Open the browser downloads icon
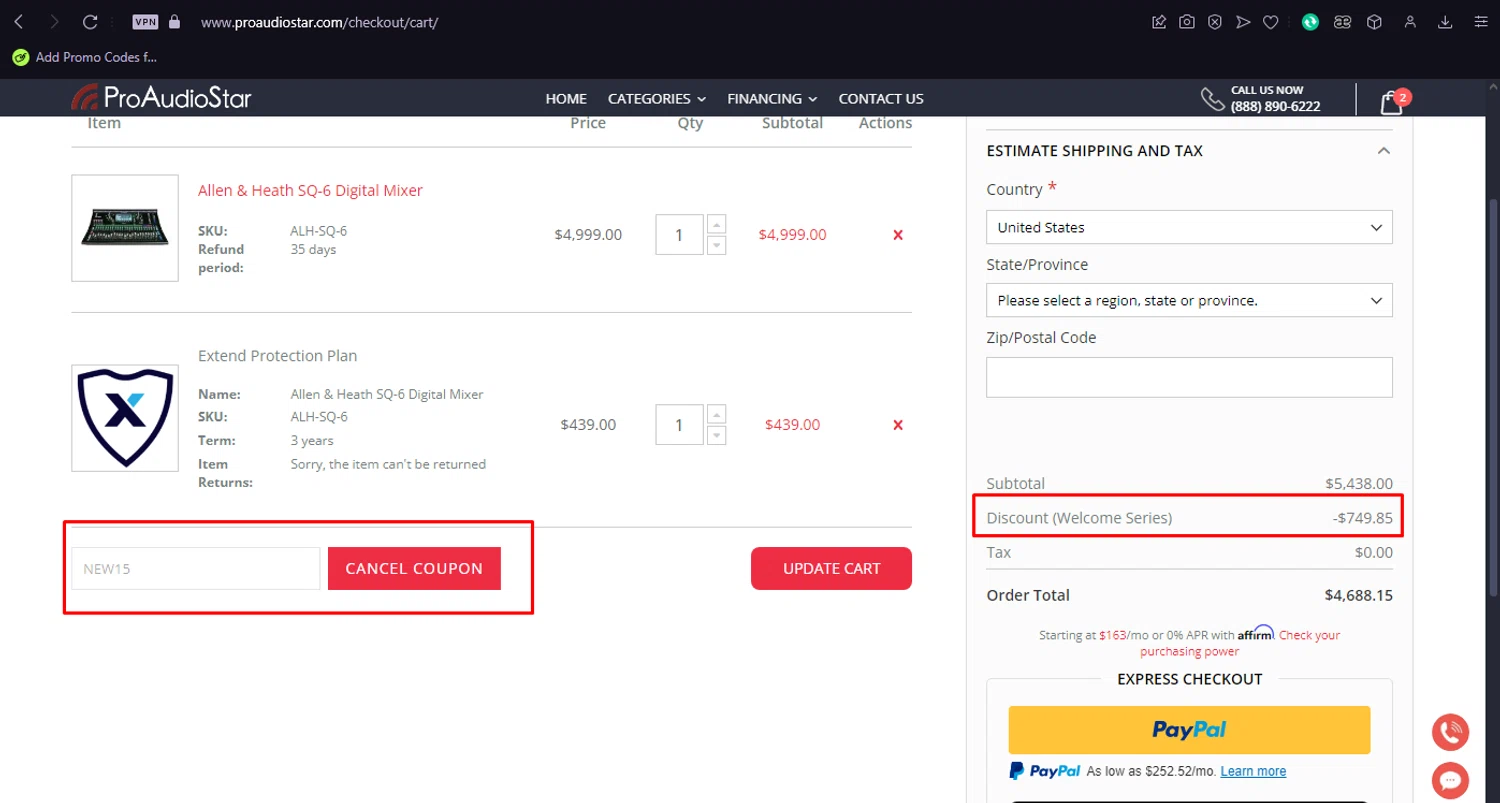 coord(1445,22)
